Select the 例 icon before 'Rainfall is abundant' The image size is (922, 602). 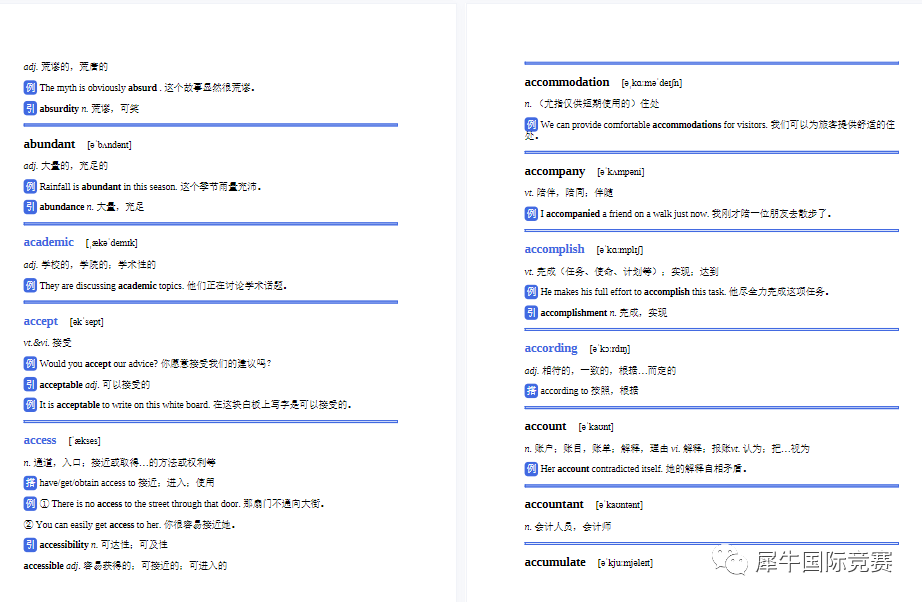(30, 187)
